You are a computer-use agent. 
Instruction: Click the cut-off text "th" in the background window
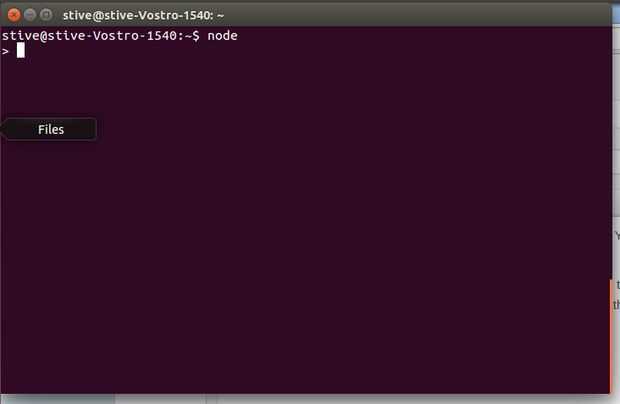tap(617, 305)
